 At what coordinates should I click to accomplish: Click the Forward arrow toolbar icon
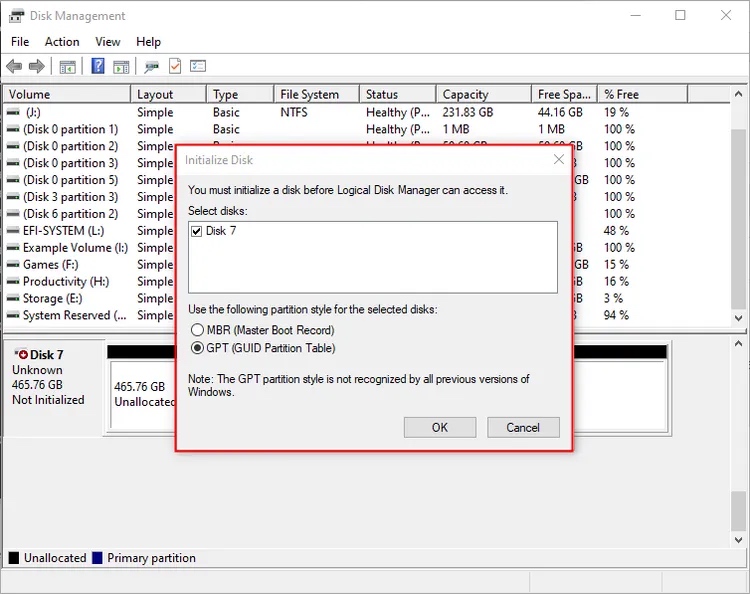point(37,66)
